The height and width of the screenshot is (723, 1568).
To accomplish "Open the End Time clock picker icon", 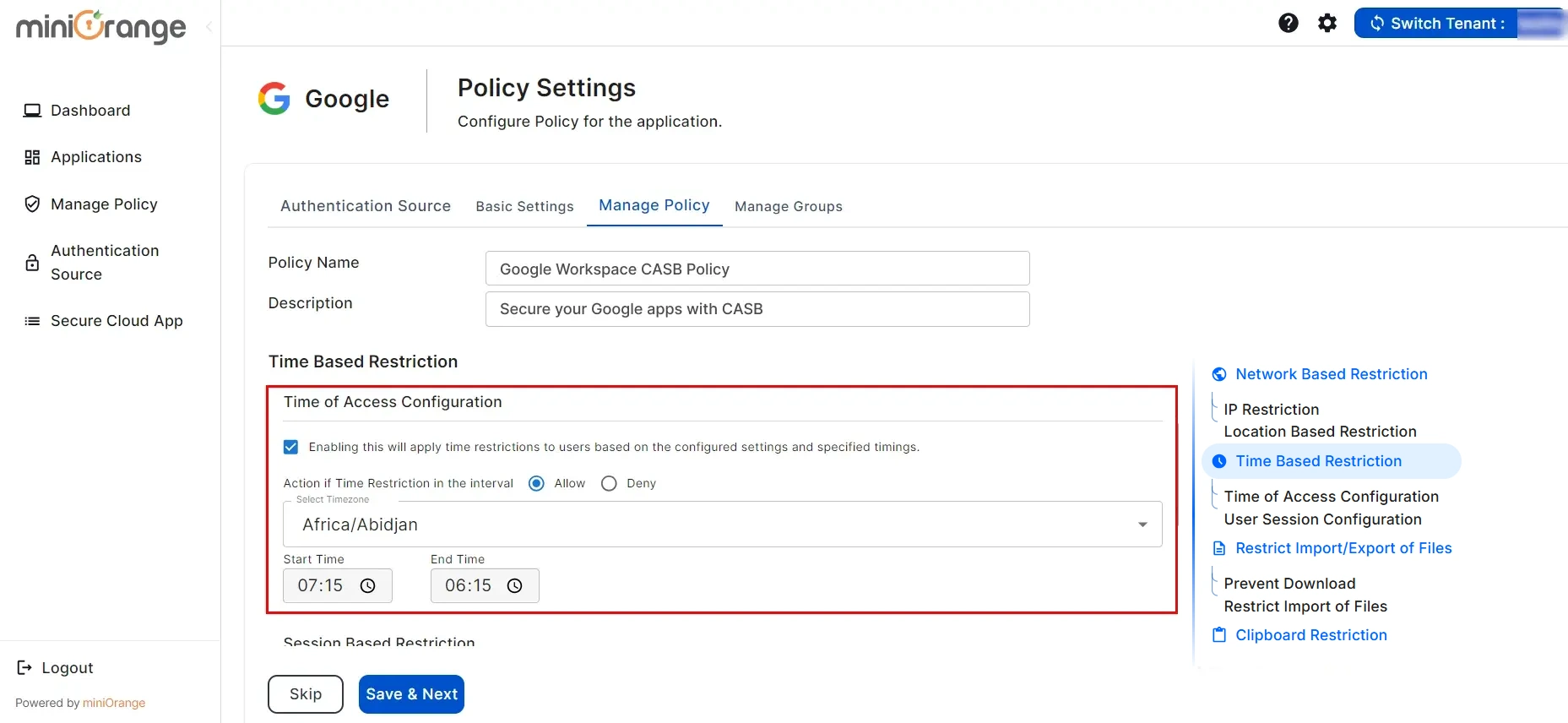I will pos(515,585).
